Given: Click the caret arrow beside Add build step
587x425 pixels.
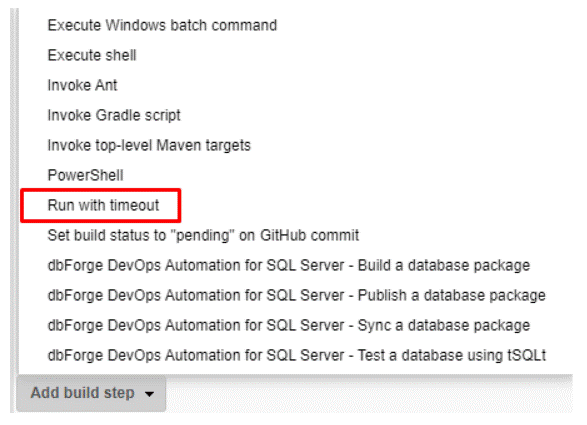Looking at the screenshot, I should pyautogui.click(x=149, y=394).
